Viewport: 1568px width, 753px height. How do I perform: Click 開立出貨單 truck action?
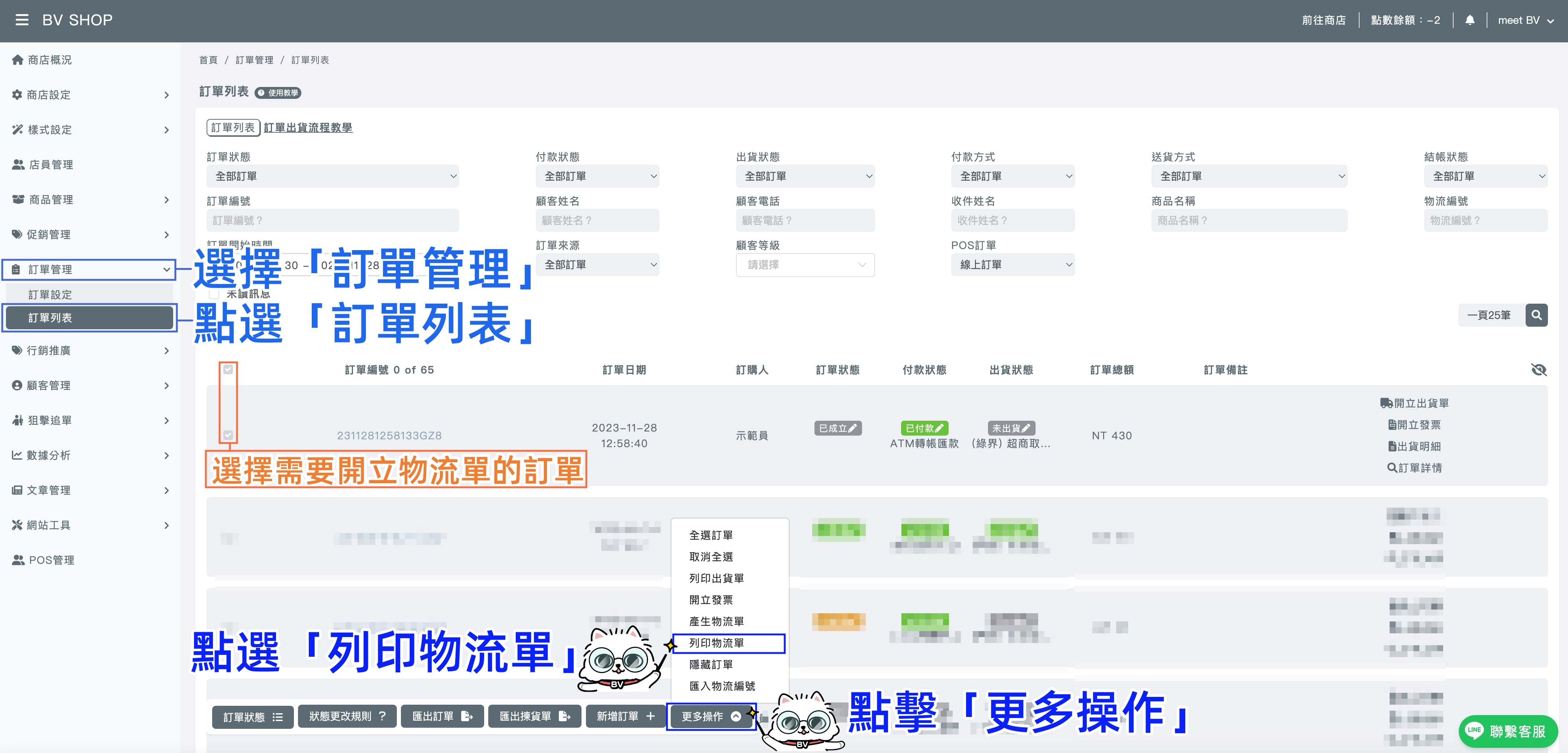(1414, 403)
